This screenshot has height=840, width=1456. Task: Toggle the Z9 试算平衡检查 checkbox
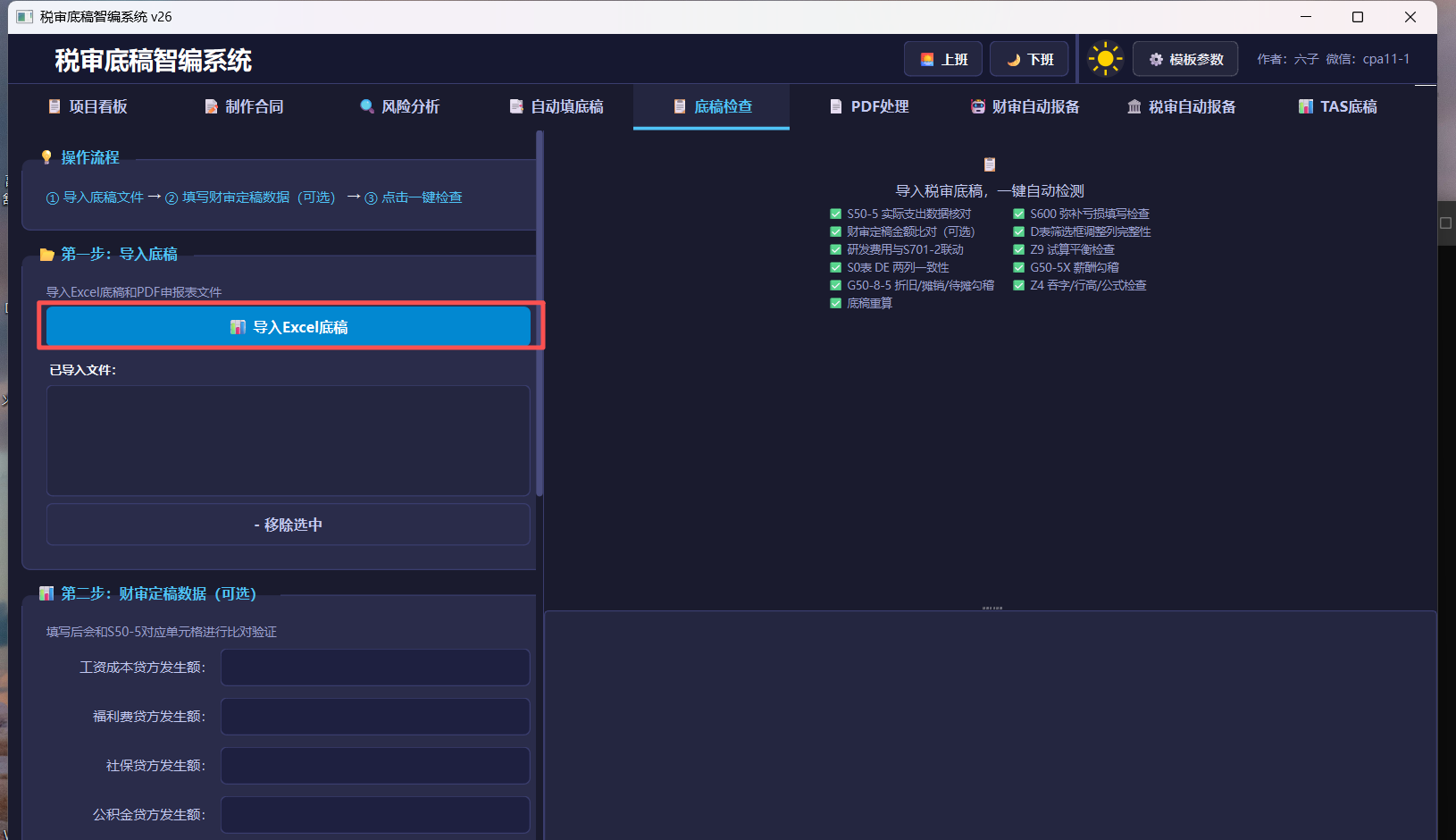pyautogui.click(x=1019, y=249)
